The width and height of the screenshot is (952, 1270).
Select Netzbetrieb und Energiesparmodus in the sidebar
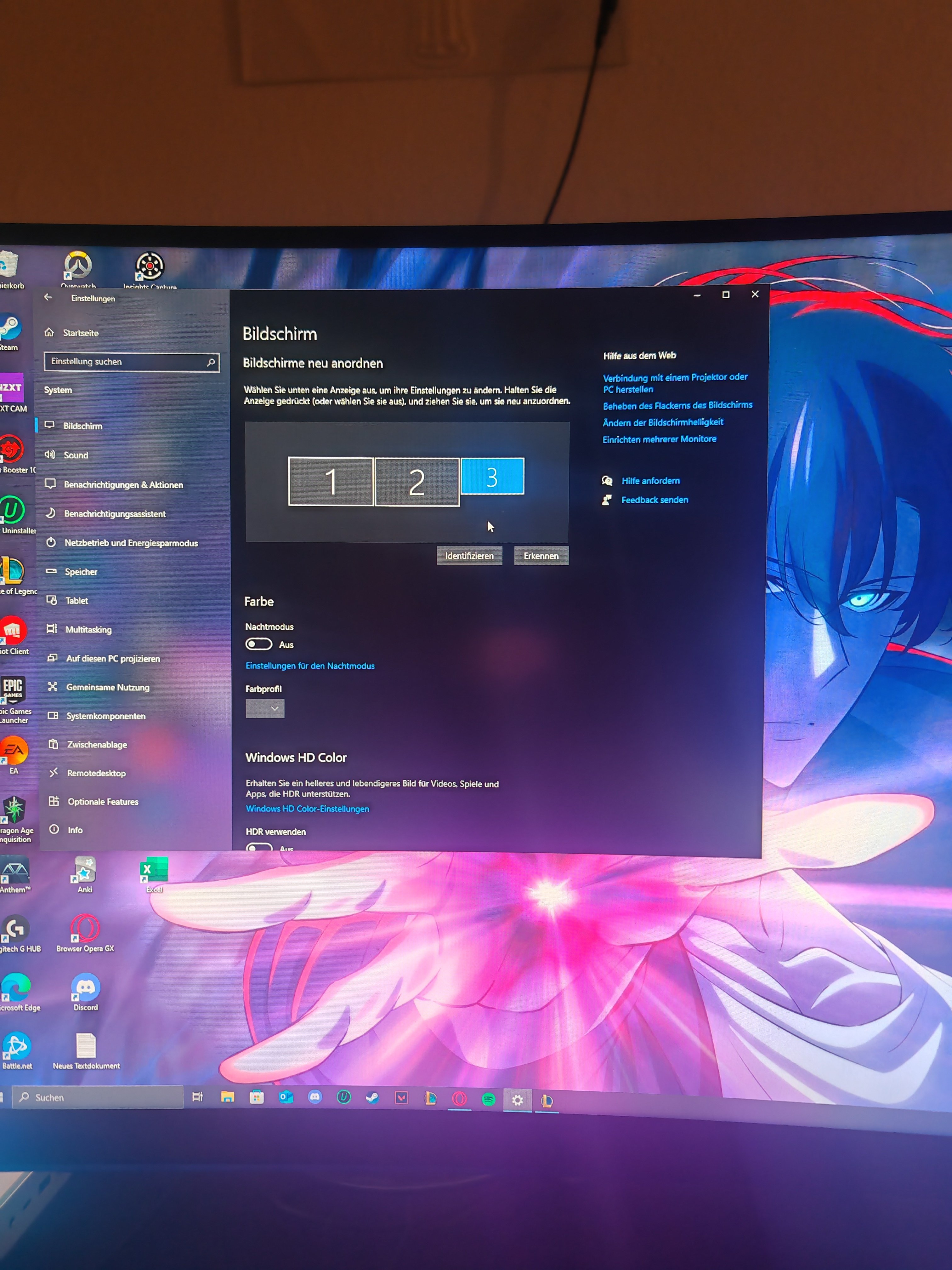click(131, 543)
